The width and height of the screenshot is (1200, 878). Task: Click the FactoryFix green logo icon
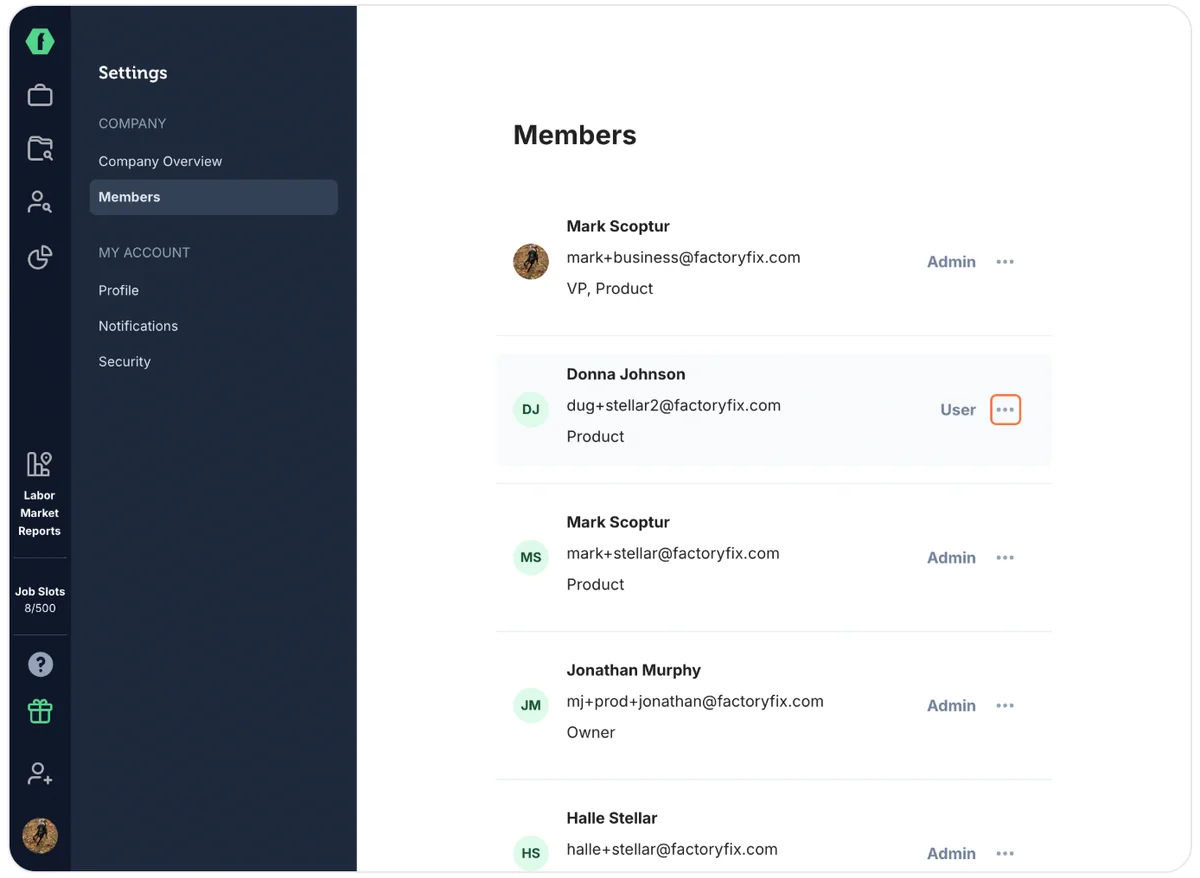pos(40,41)
